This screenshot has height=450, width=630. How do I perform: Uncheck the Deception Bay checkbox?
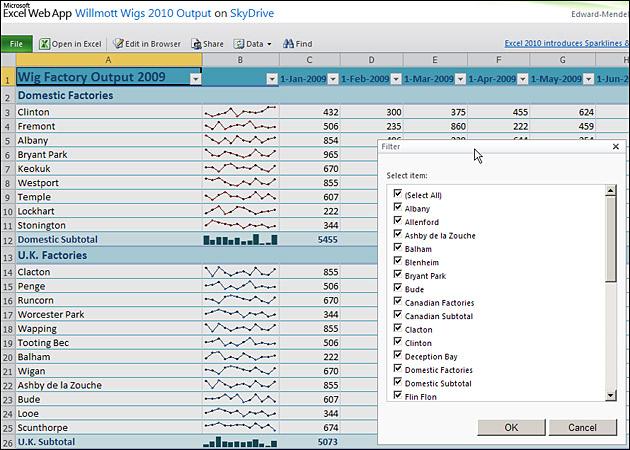398,355
